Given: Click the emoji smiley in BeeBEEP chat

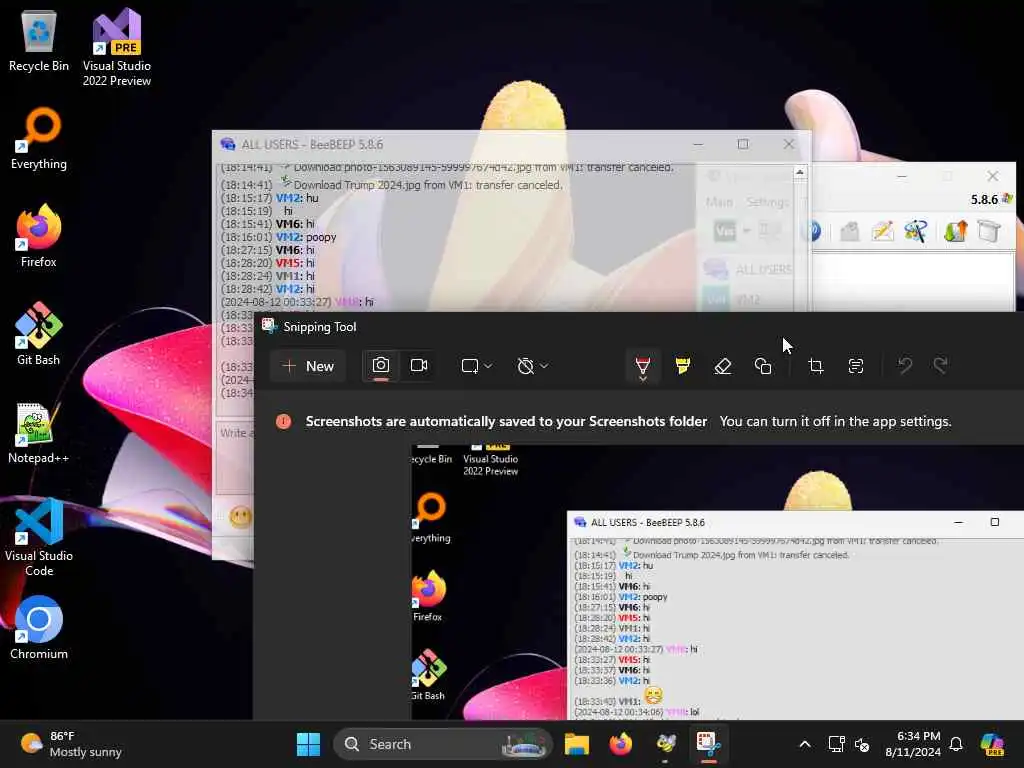Looking at the screenshot, I should (x=240, y=518).
